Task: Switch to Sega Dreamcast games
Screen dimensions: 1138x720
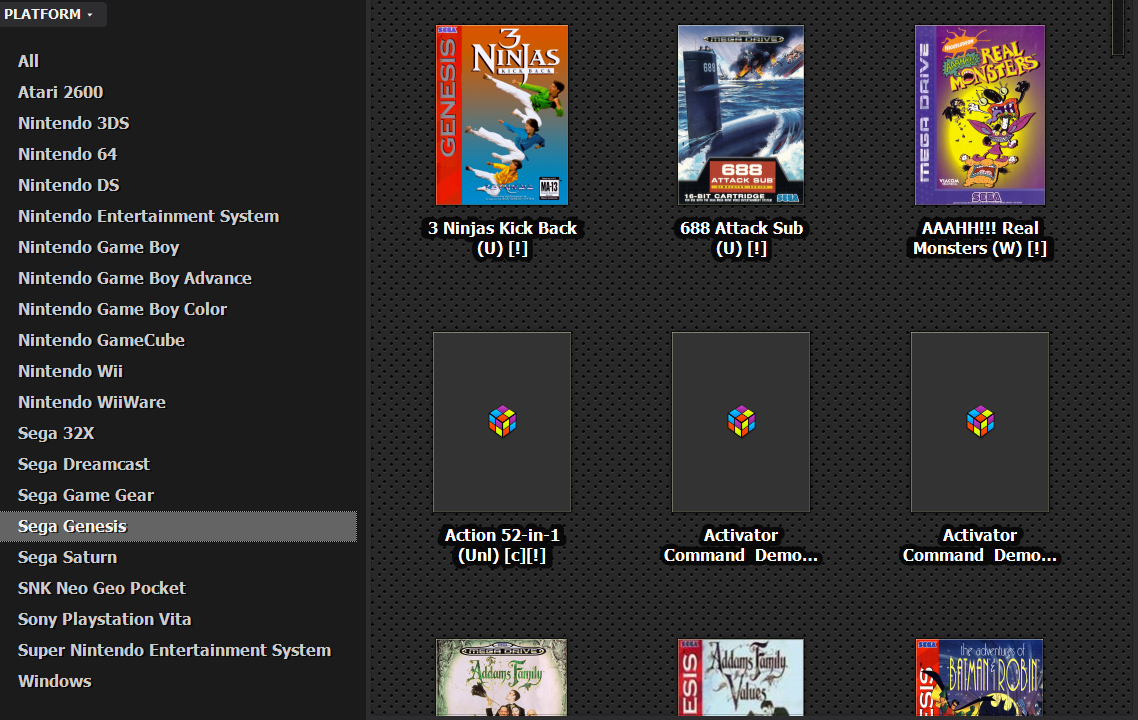Action: [83, 465]
